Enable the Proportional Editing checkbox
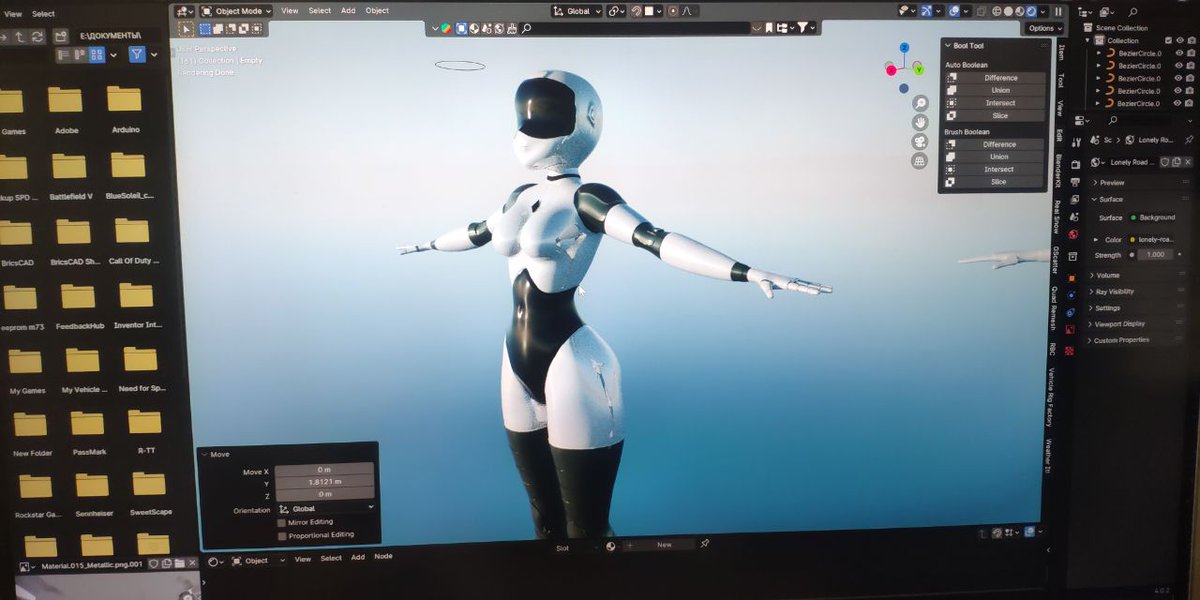1200x600 pixels. [x=281, y=535]
